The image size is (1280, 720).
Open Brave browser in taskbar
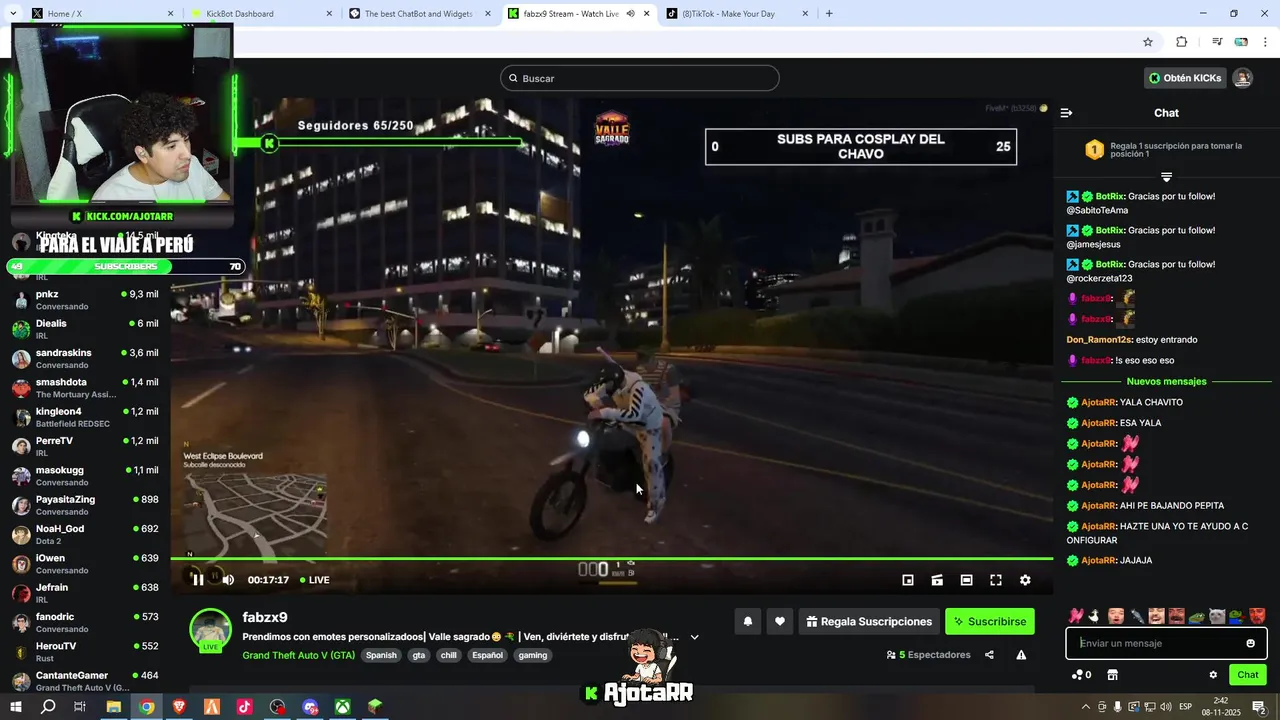179,707
